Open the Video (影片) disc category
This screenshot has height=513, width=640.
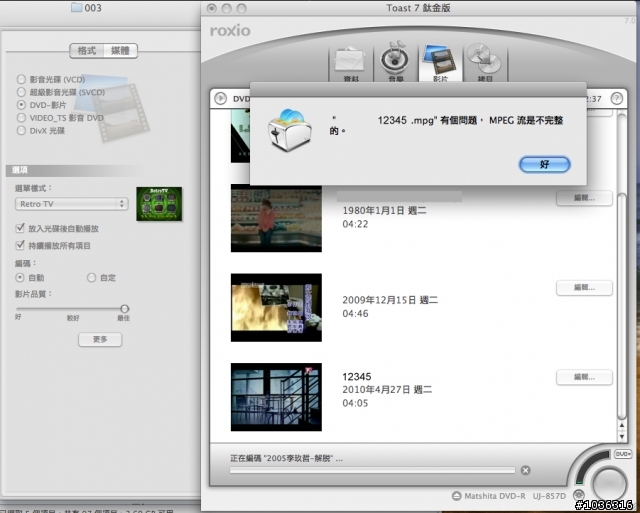coord(440,62)
